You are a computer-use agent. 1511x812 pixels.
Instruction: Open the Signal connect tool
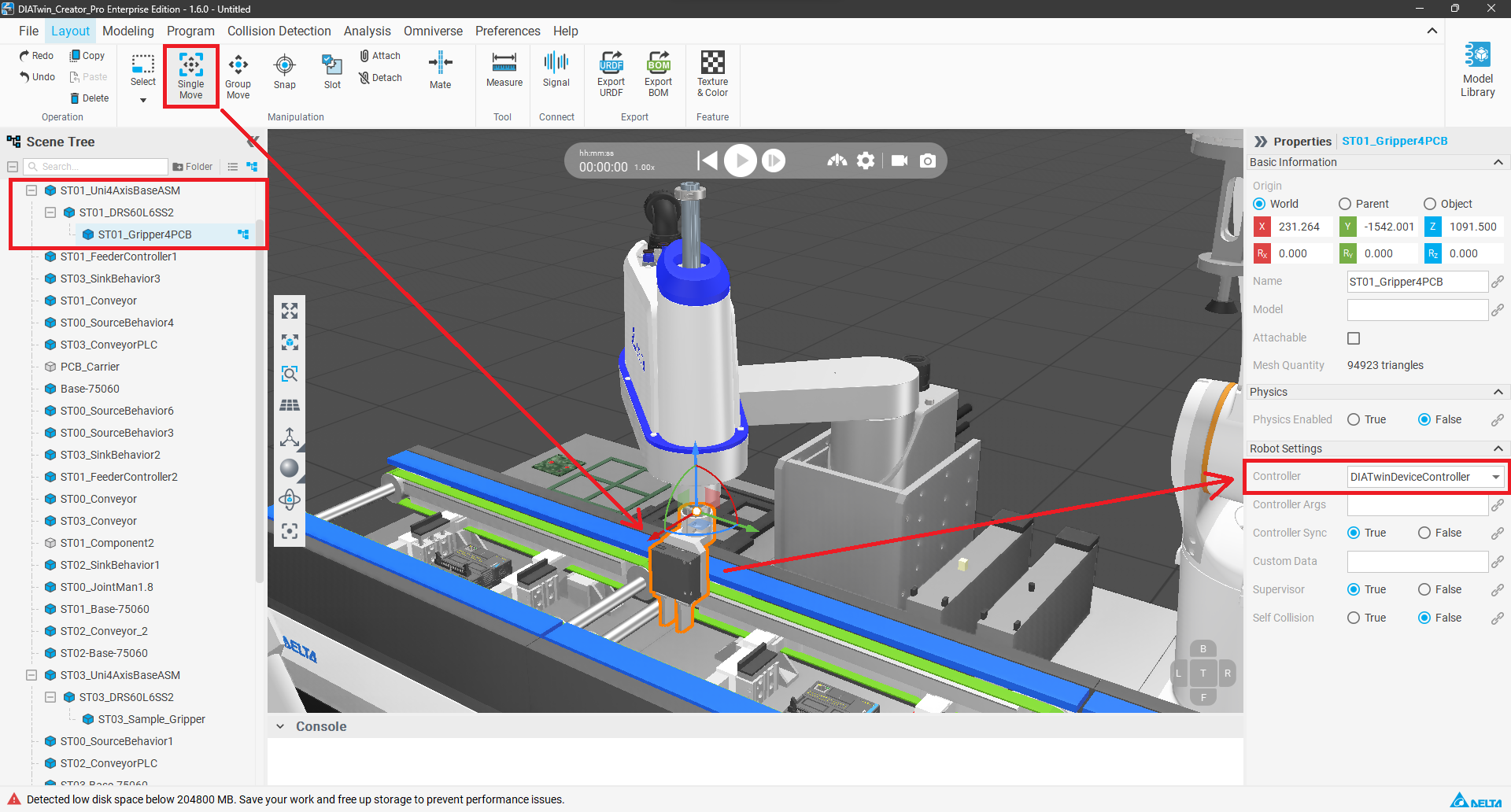[x=556, y=70]
